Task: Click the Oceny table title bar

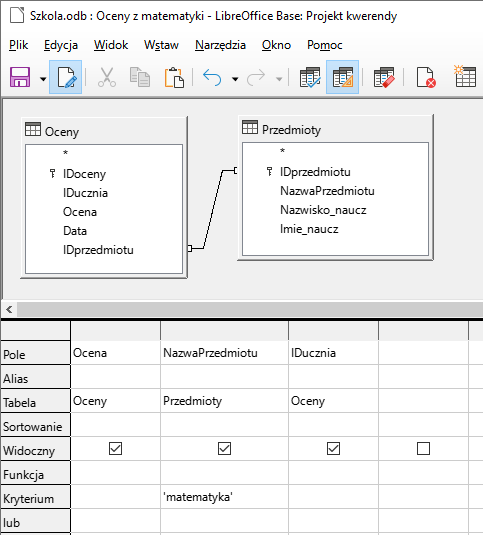Action: coord(104,131)
